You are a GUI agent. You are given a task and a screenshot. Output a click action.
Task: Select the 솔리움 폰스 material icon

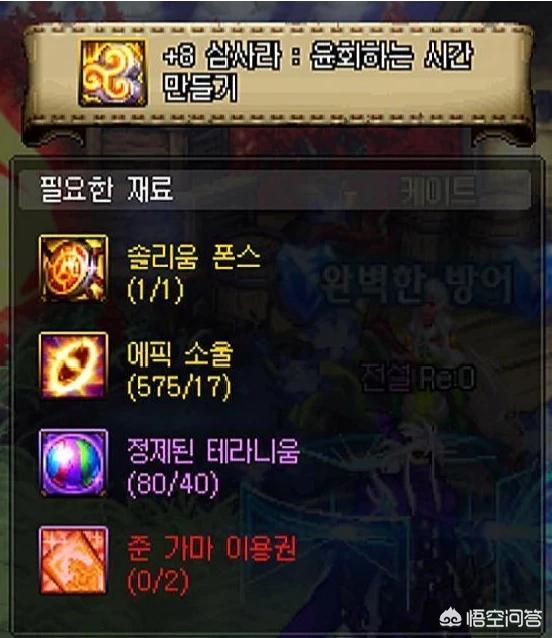[74, 268]
